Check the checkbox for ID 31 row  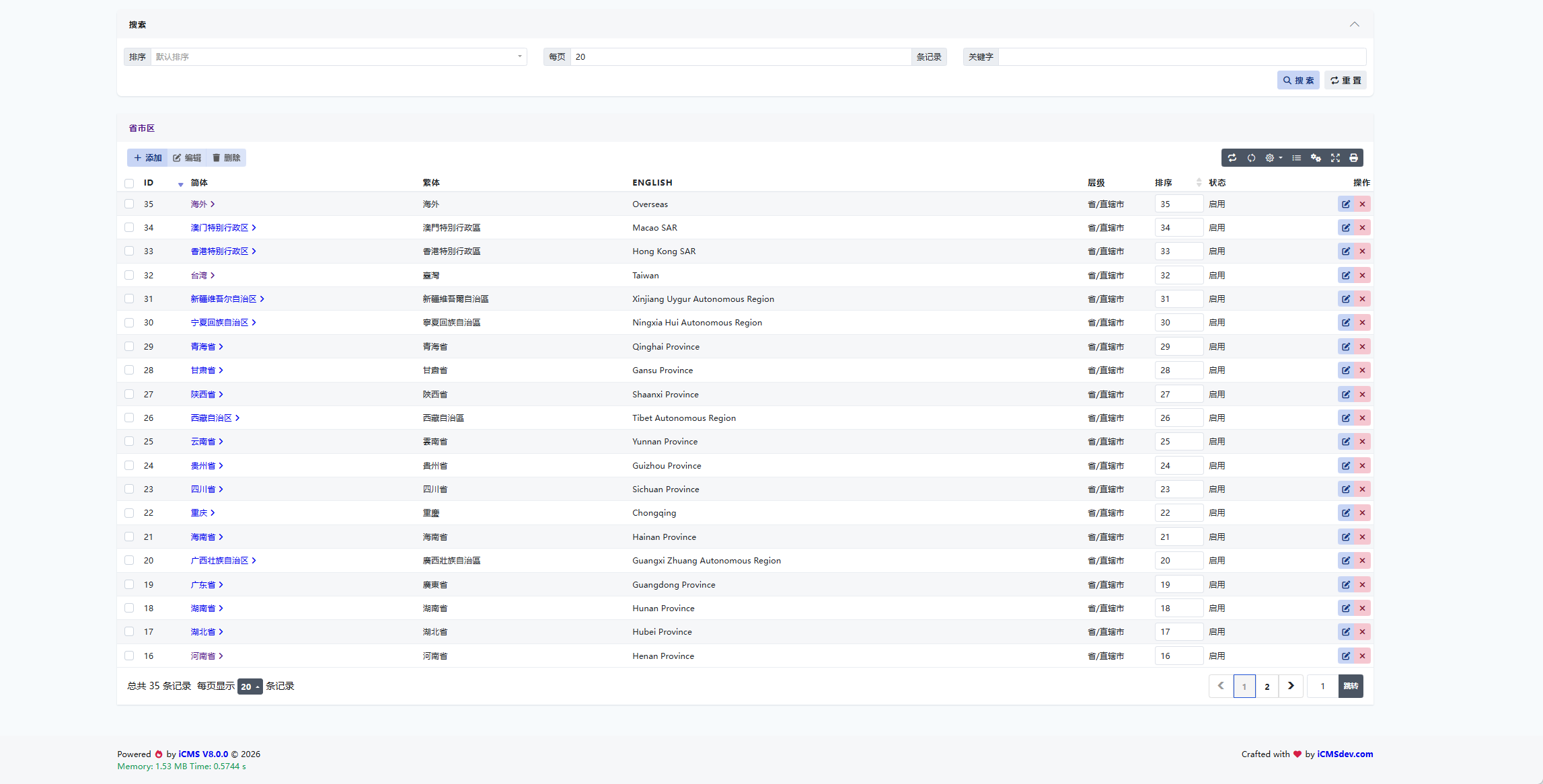pyautogui.click(x=129, y=299)
